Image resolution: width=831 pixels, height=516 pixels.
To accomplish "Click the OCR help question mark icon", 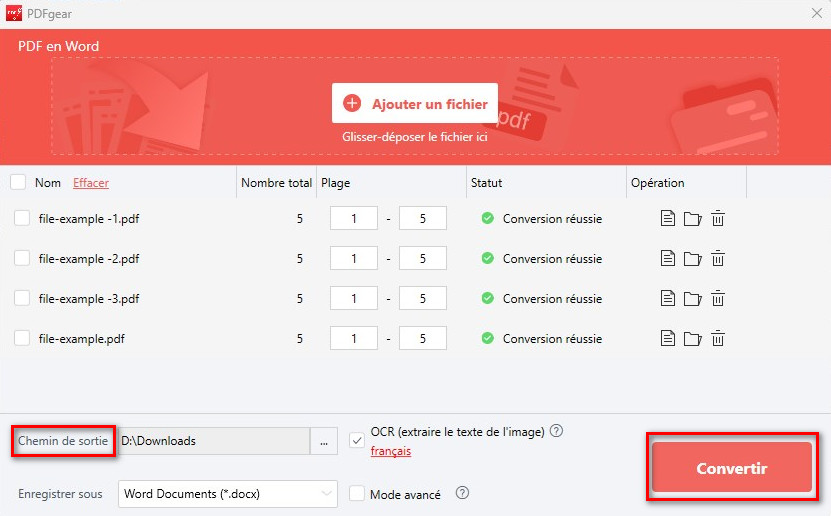I will point(556,431).
